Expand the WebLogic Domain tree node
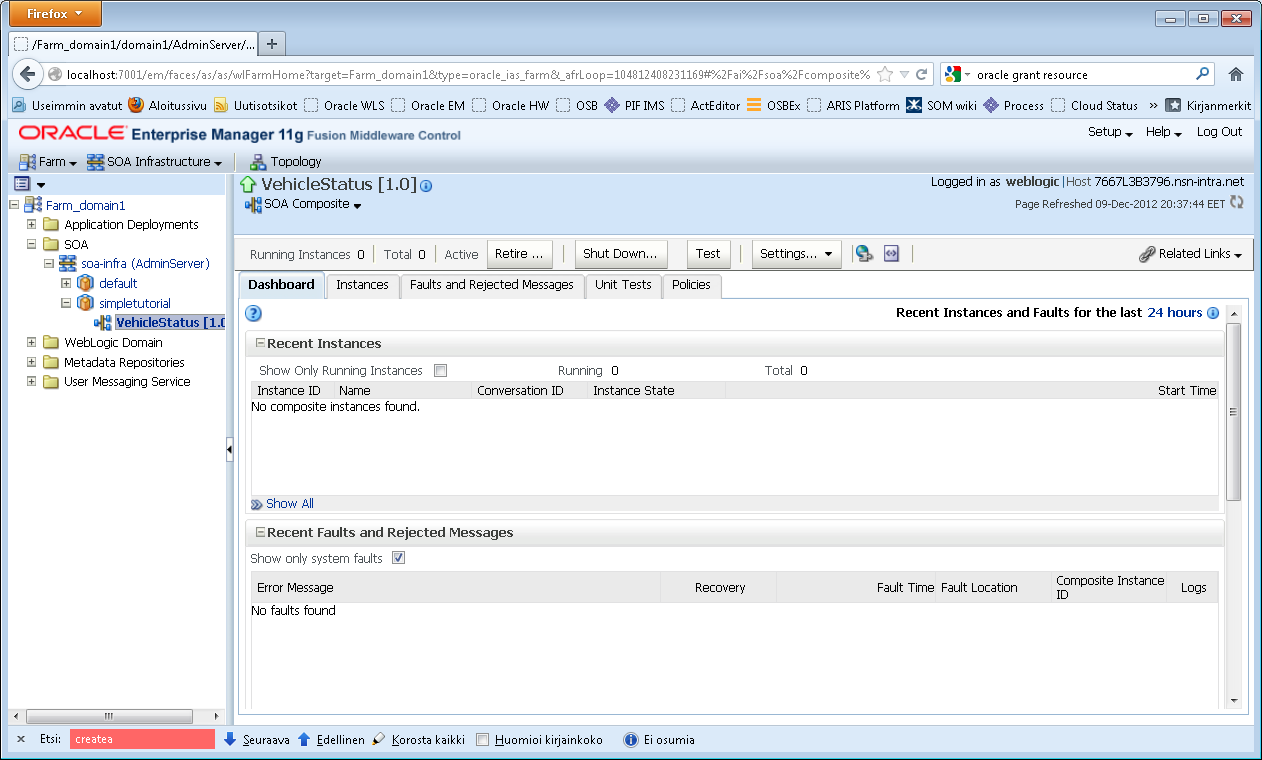 pos(32,342)
